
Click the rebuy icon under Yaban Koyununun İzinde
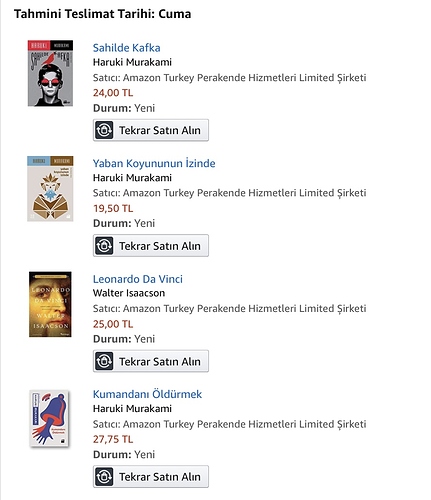[x=104, y=246]
